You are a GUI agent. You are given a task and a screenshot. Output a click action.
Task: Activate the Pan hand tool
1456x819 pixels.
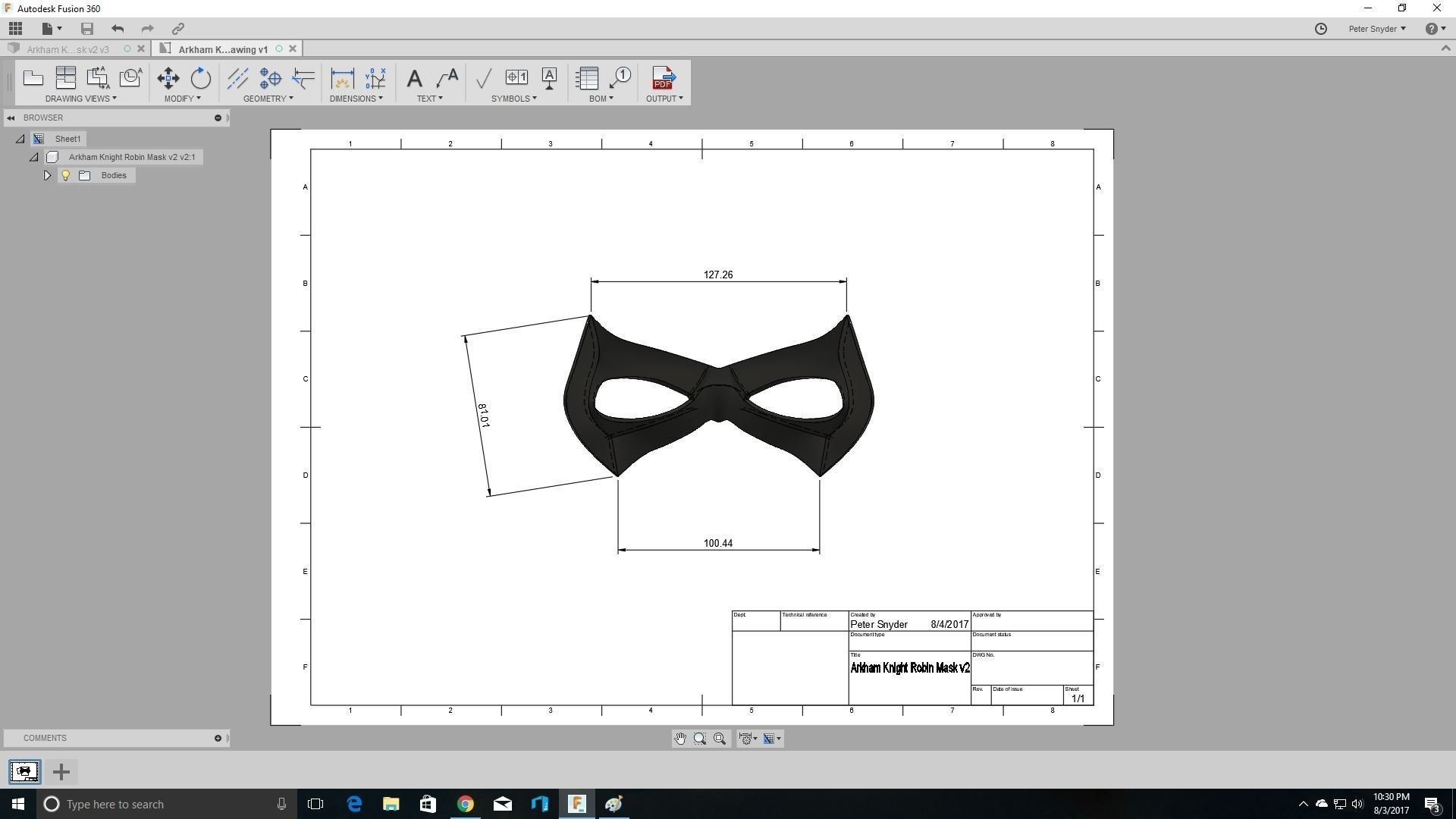coord(680,739)
